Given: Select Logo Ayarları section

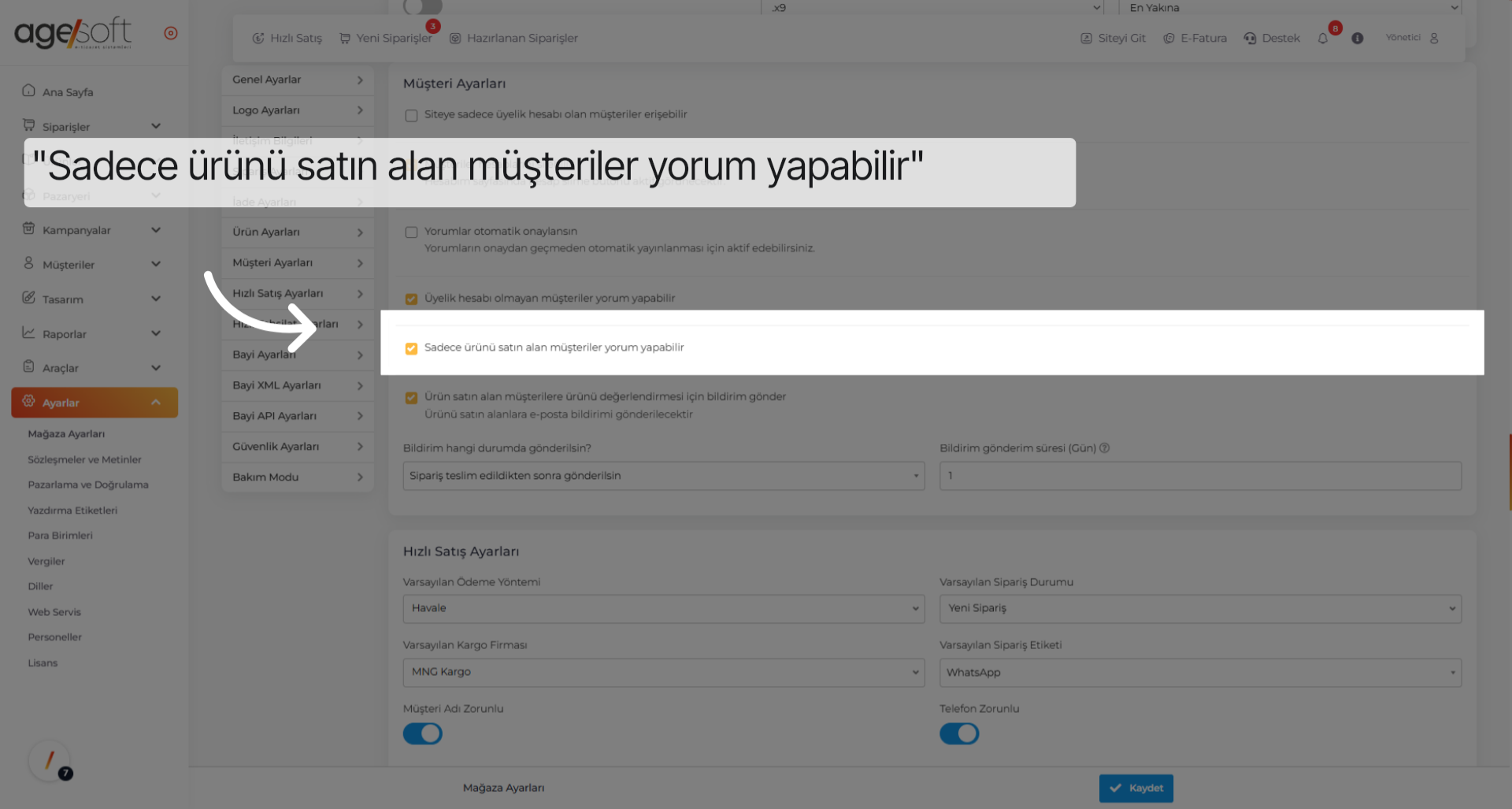Looking at the screenshot, I should 298,110.
